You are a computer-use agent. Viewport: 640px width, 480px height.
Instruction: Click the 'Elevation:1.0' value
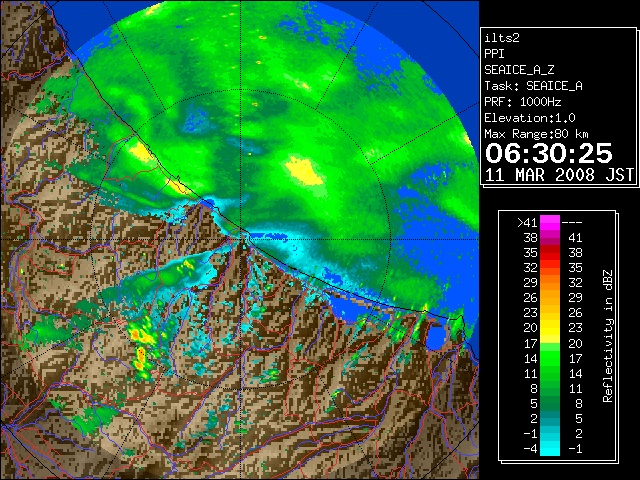pyautogui.click(x=529, y=118)
